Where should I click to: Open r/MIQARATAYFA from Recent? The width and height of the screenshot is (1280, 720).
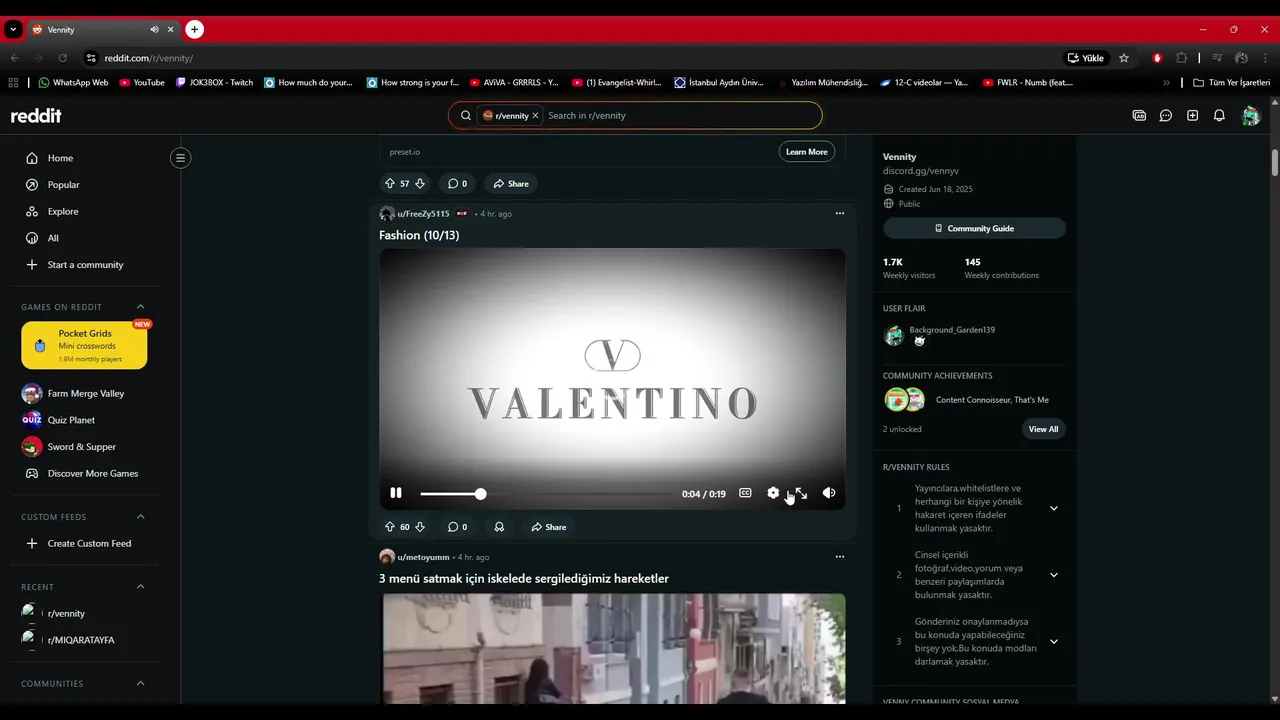point(82,640)
